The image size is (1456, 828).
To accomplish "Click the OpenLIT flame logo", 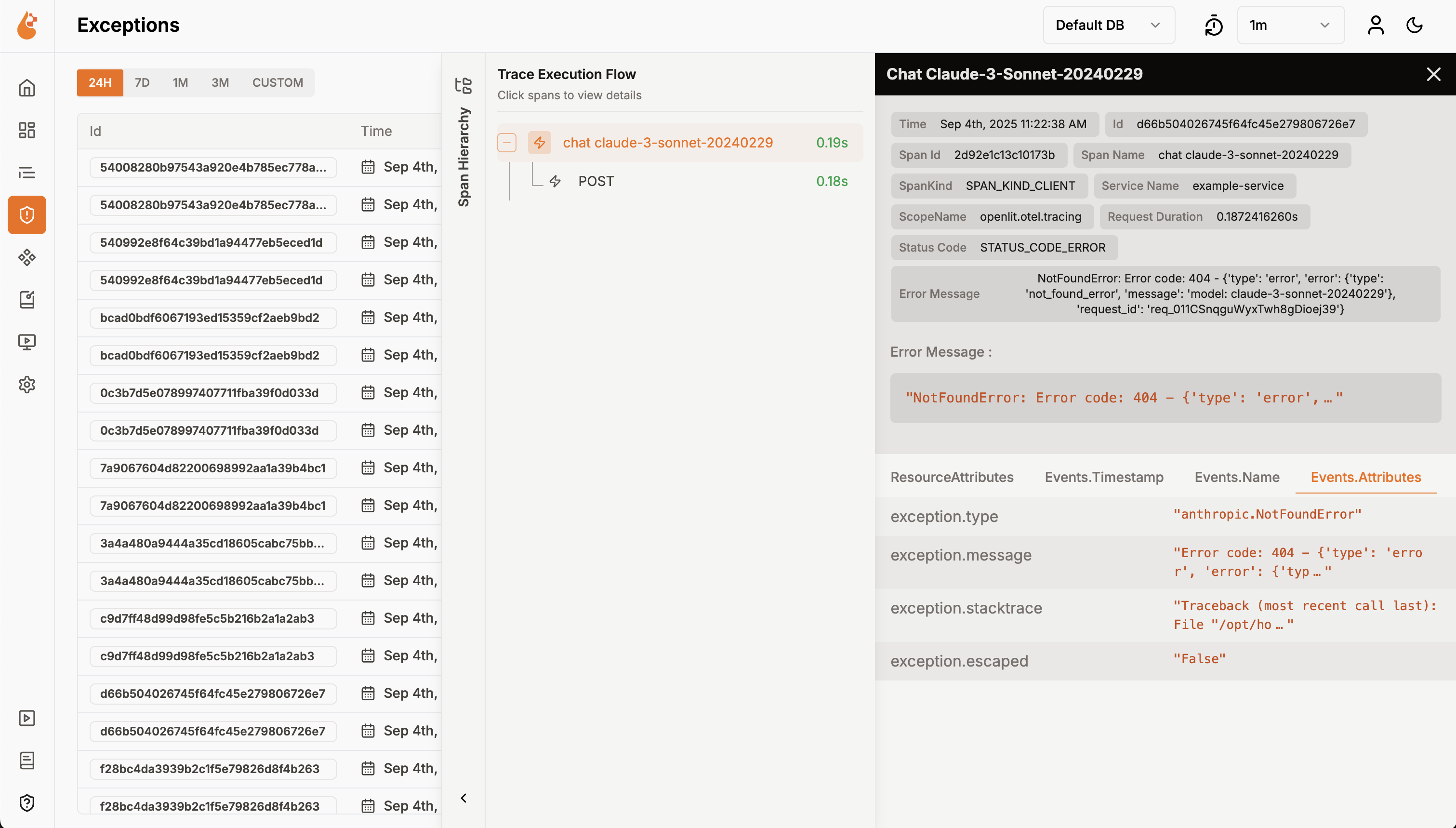I will click(26, 26).
